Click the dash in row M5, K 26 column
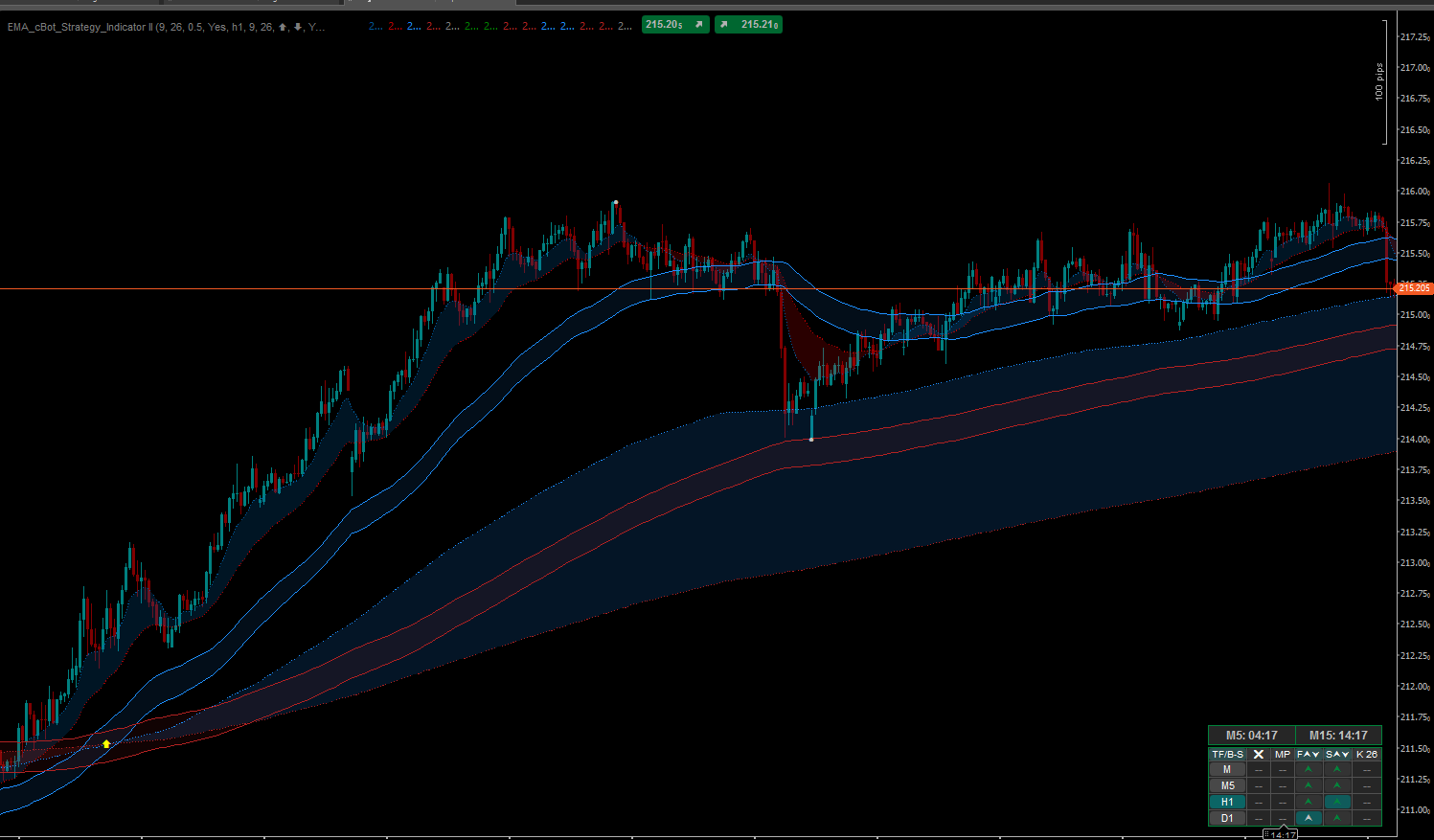 1367,786
